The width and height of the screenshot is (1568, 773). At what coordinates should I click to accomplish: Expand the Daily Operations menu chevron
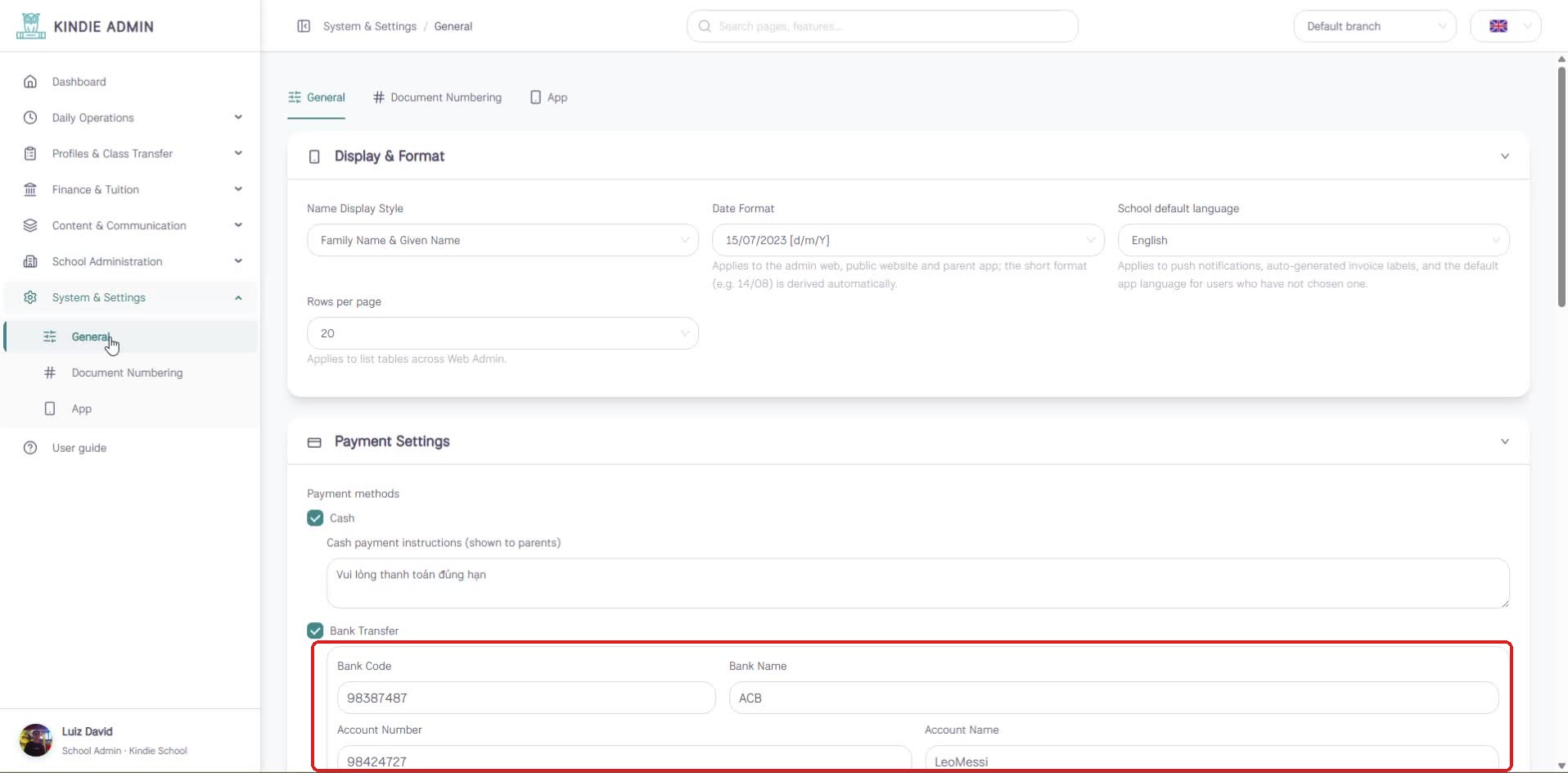click(x=238, y=118)
